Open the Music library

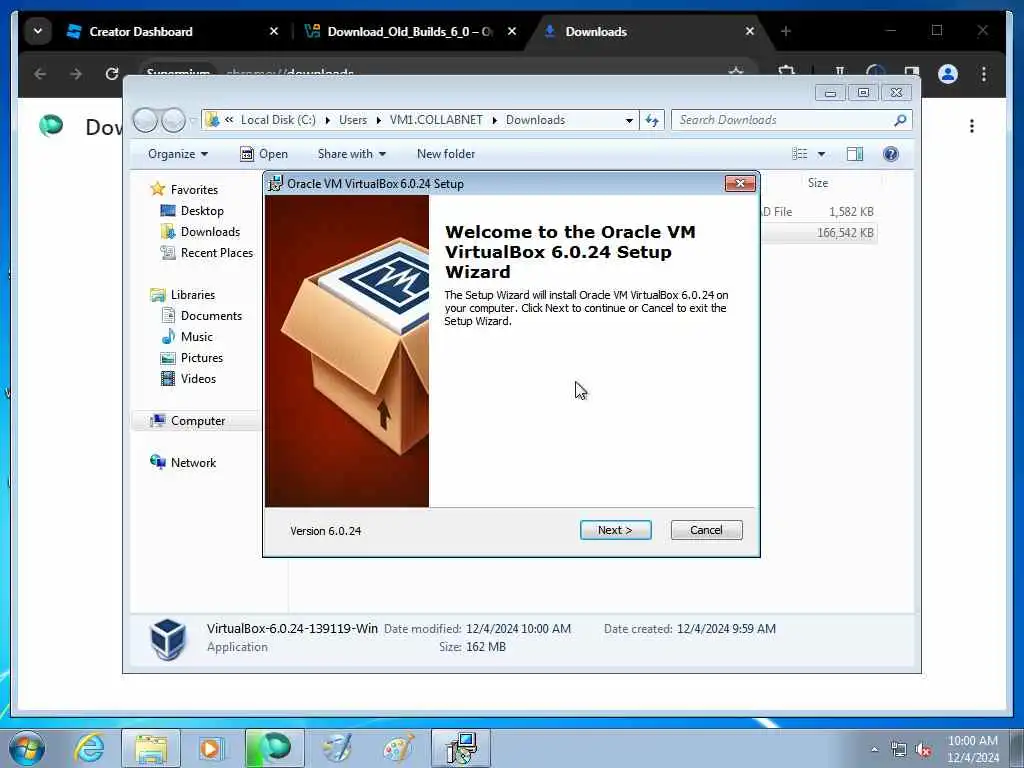coord(197,337)
